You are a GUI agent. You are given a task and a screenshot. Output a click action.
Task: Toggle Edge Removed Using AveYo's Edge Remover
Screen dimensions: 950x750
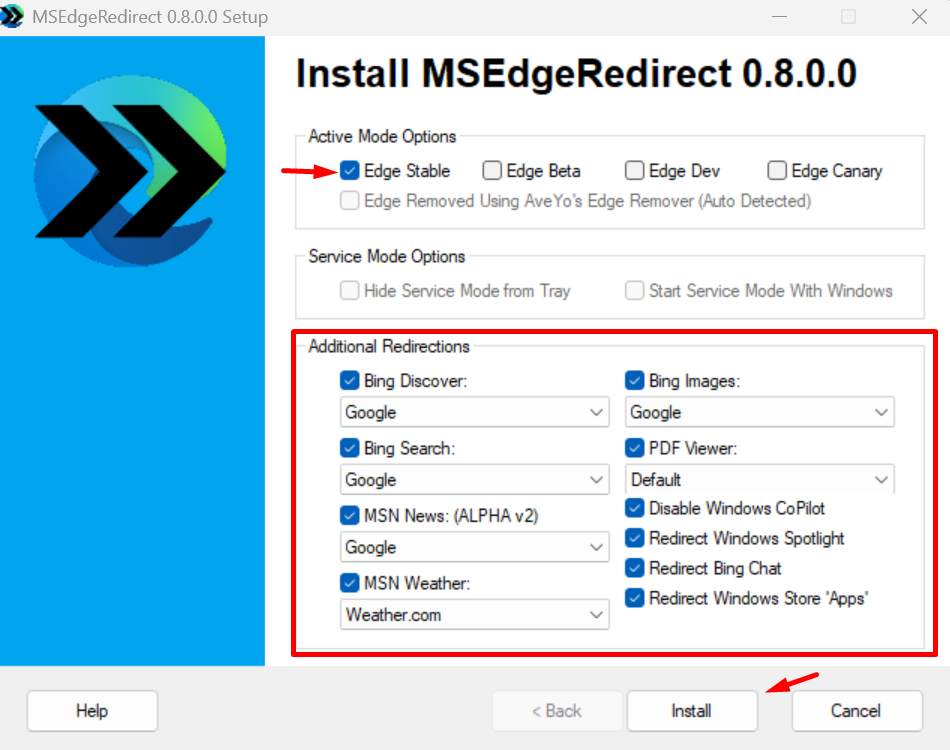pyautogui.click(x=350, y=201)
